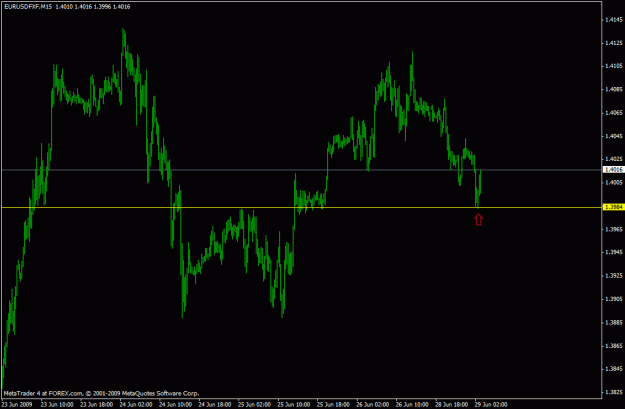This screenshot has width=625, height=409.
Task: Click the 25 Jun 18:00 time label
Action: click(333, 405)
